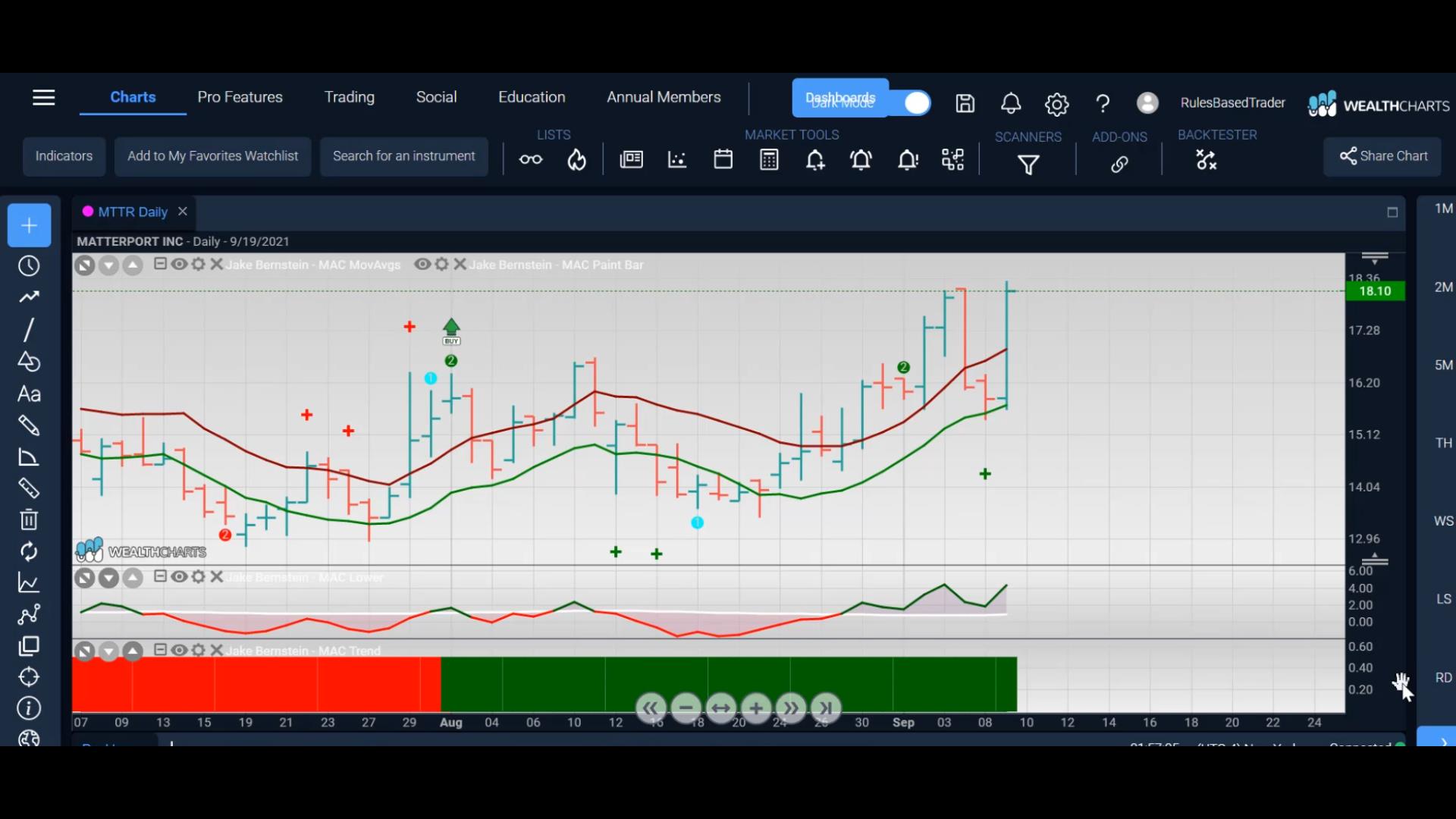Viewport: 1456px width, 819px height.
Task: Open the help question mark
Action: (1103, 103)
